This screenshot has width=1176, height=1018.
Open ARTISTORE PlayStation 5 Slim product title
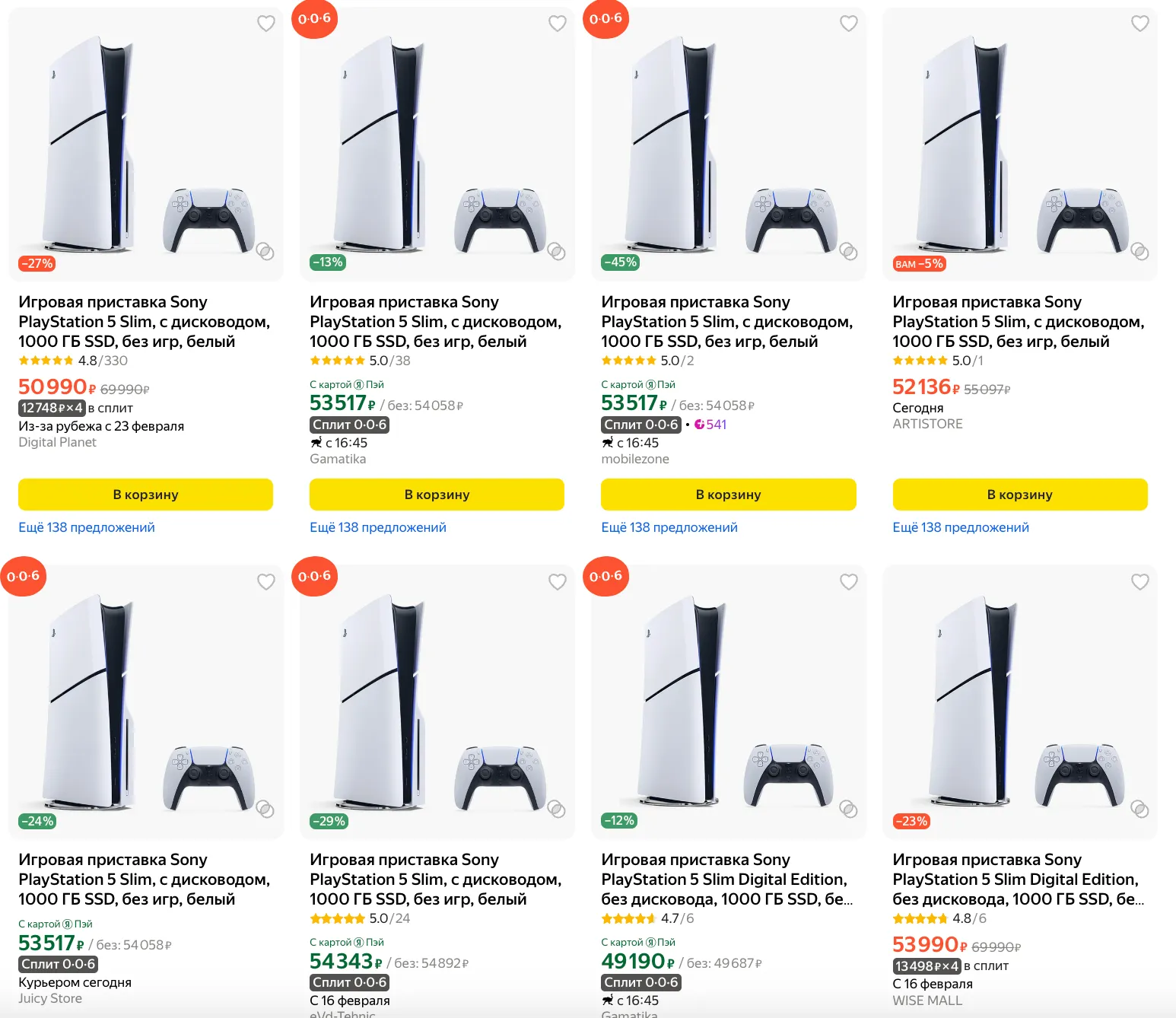[x=1018, y=322]
